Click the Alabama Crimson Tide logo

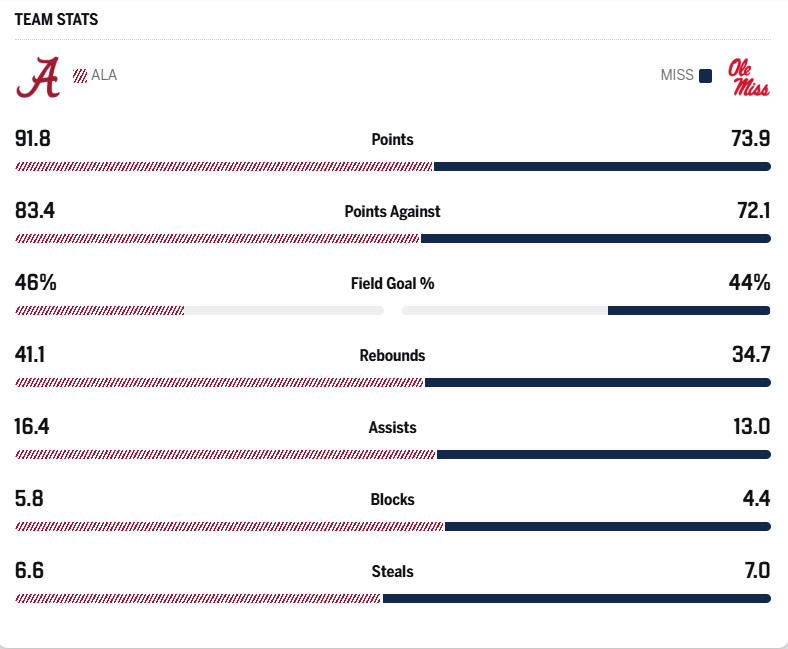(x=38, y=76)
